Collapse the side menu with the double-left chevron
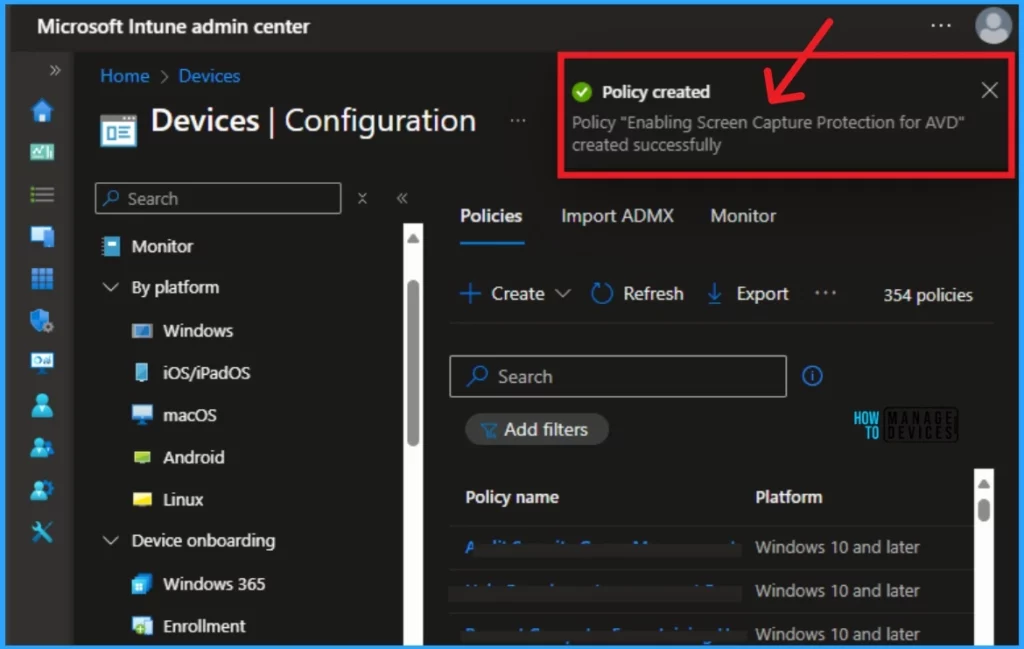Viewport: 1024px width, 649px height. point(402,198)
